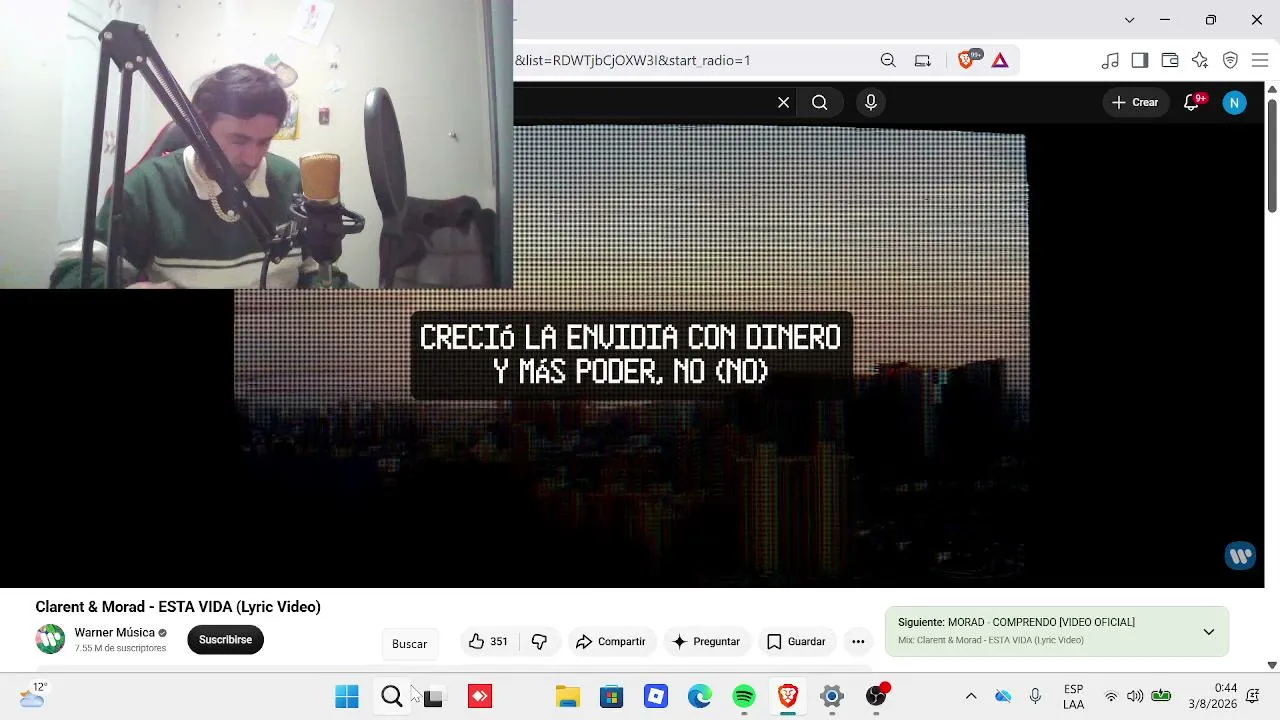This screenshot has width=1280, height=720.
Task: Open the ESP LAA language switcher
Action: [x=1074, y=696]
